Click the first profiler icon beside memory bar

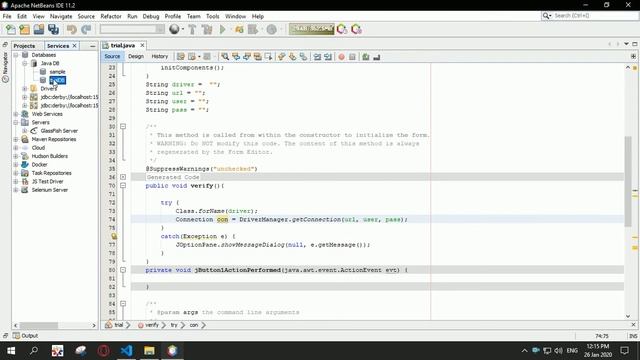coord(342,29)
